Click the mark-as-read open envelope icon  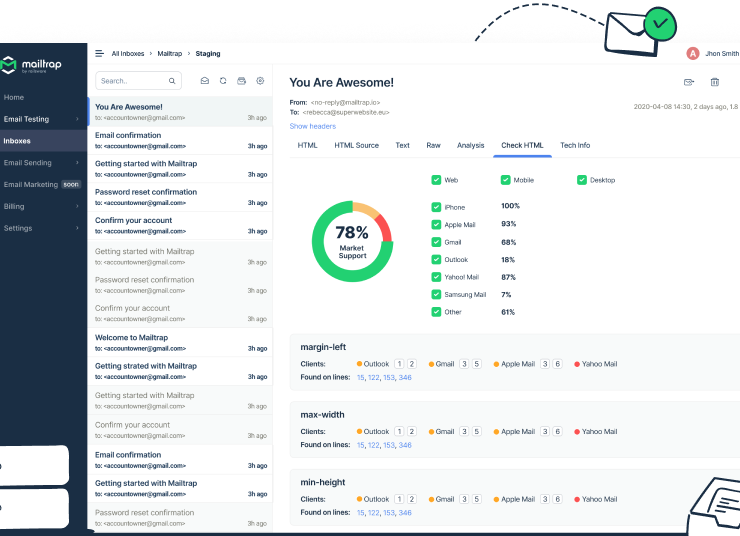click(205, 81)
